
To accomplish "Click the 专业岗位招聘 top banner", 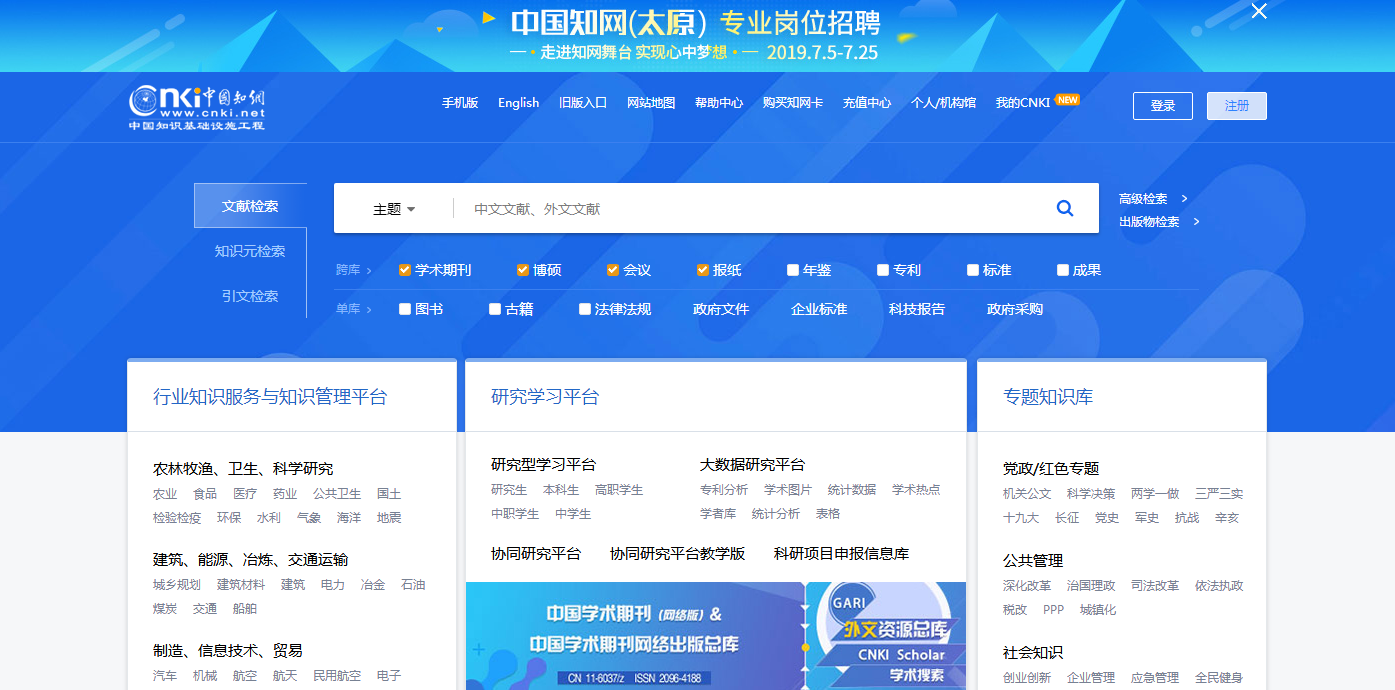I will tap(697, 36).
